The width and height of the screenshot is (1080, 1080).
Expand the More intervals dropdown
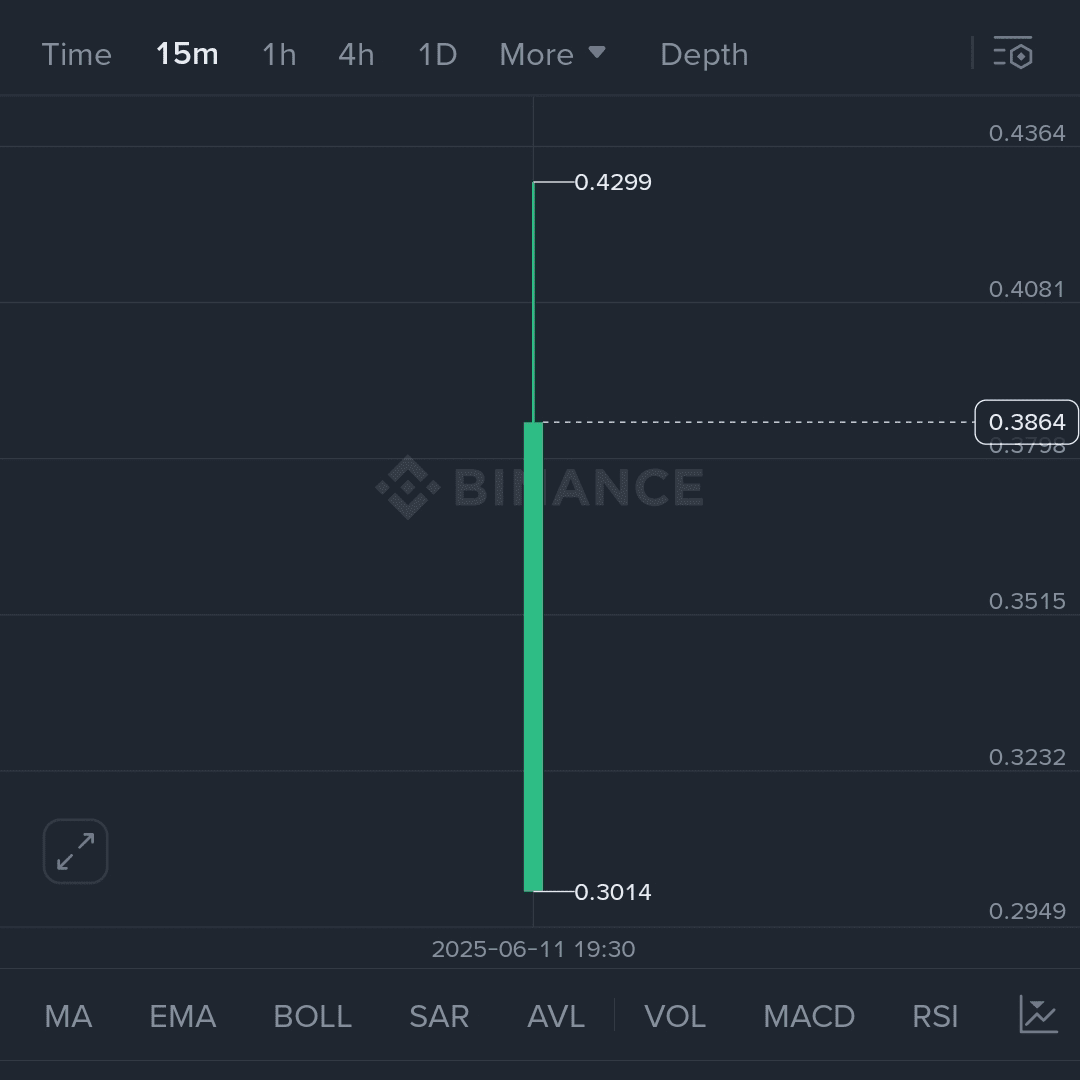(x=552, y=54)
